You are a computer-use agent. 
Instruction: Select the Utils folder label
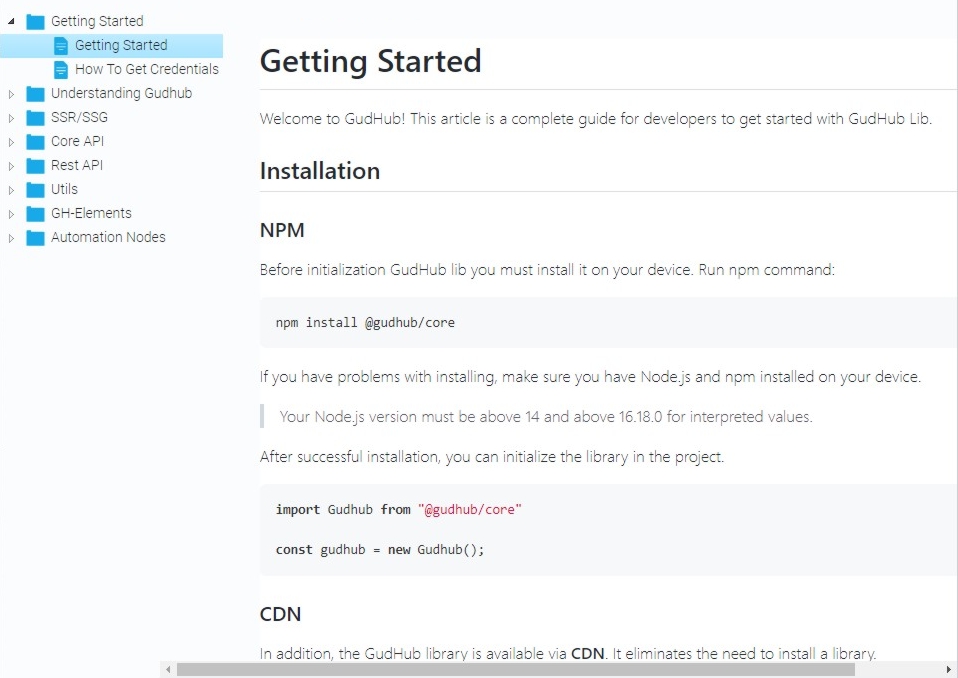coord(64,189)
